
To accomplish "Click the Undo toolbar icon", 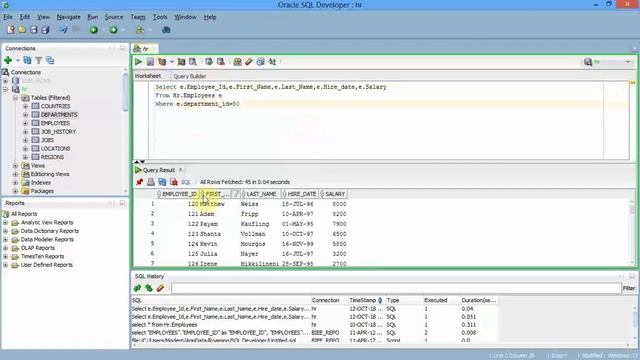I will coord(63,30).
